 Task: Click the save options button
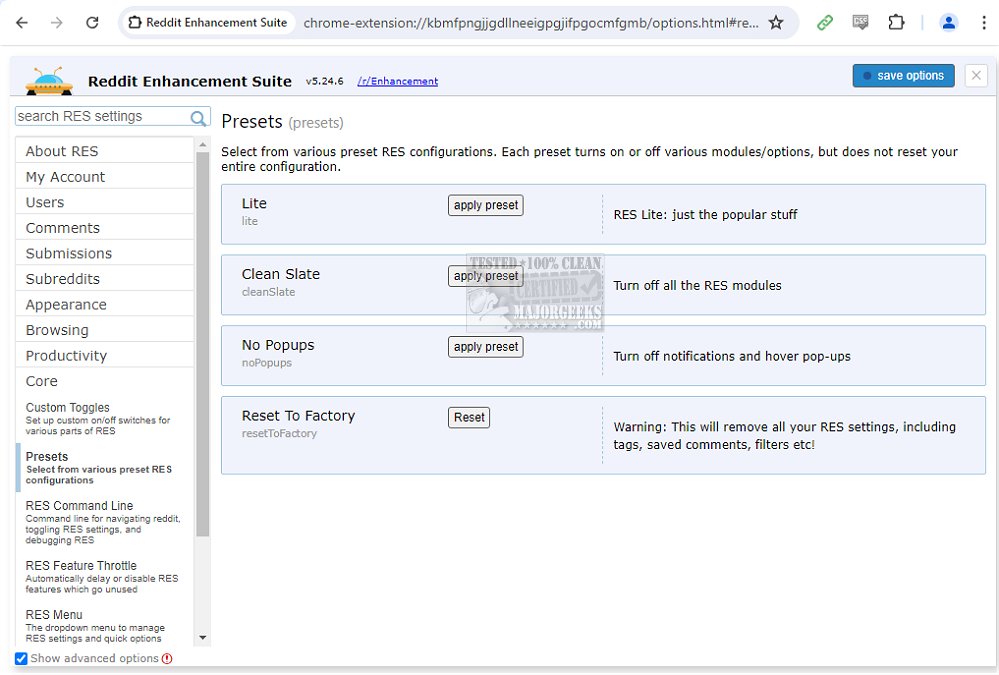(x=903, y=76)
